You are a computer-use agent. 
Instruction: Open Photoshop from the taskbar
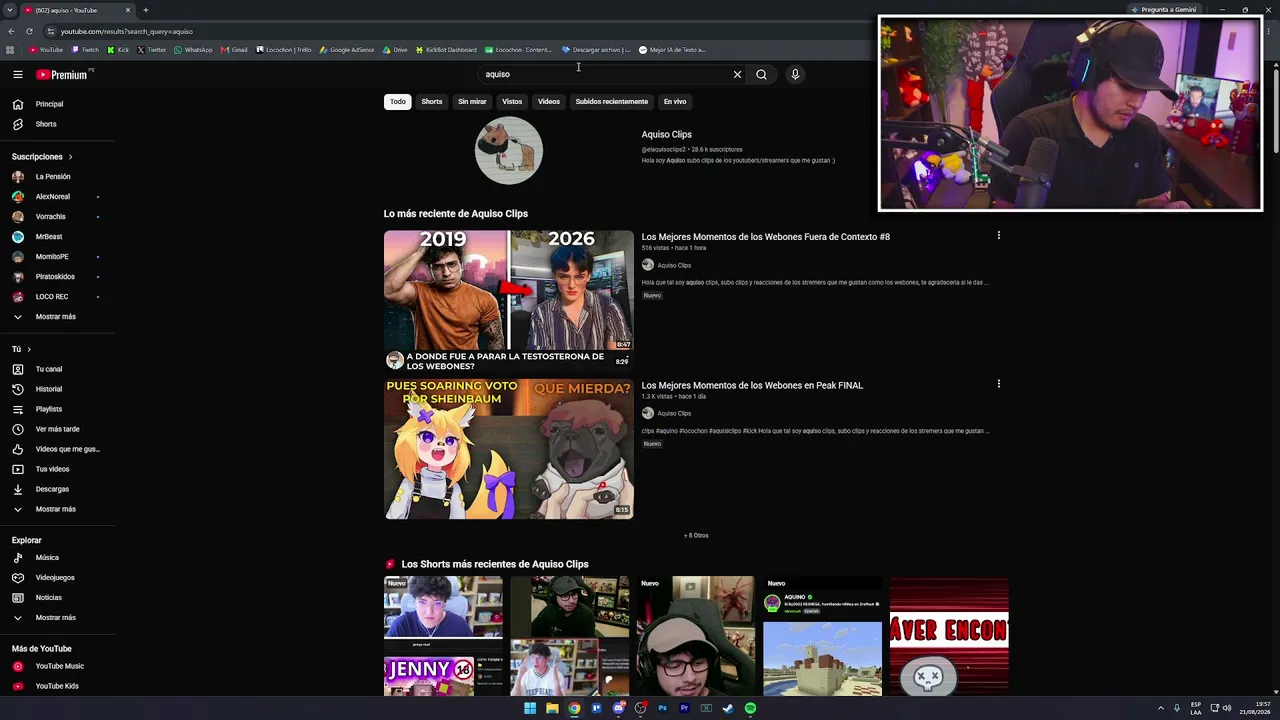[x=662, y=708]
